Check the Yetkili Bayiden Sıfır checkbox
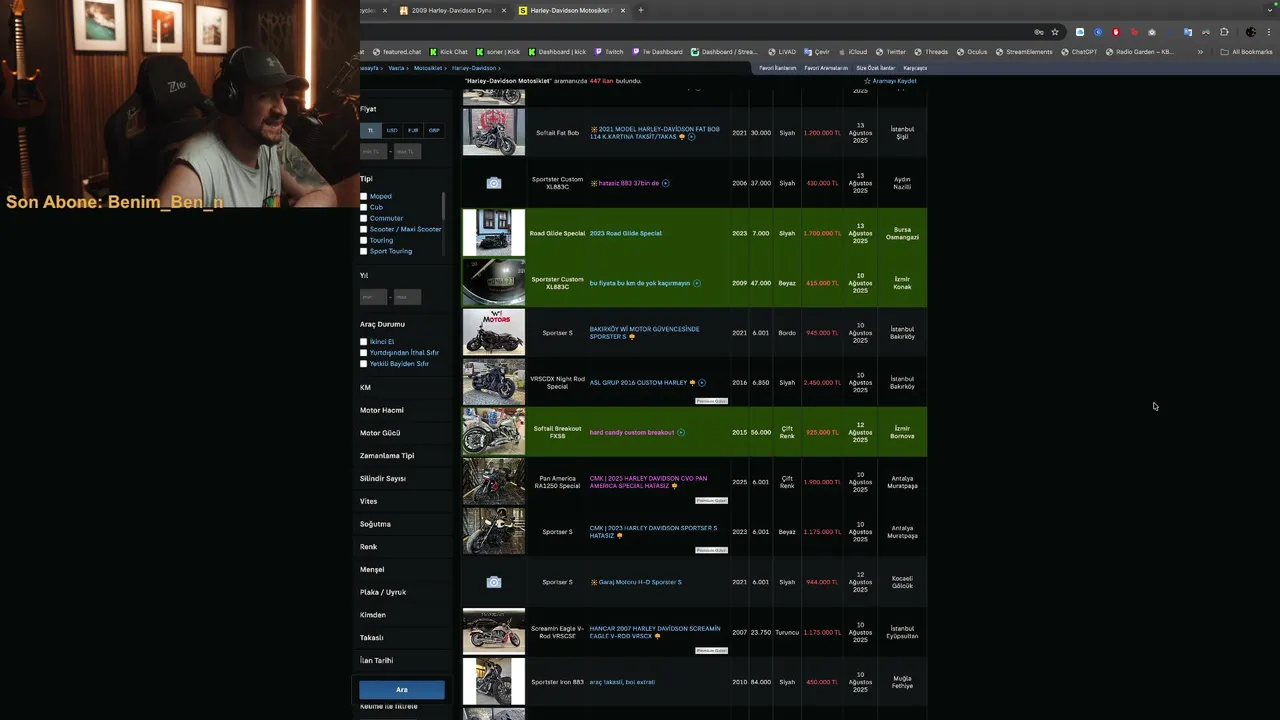 pos(364,364)
